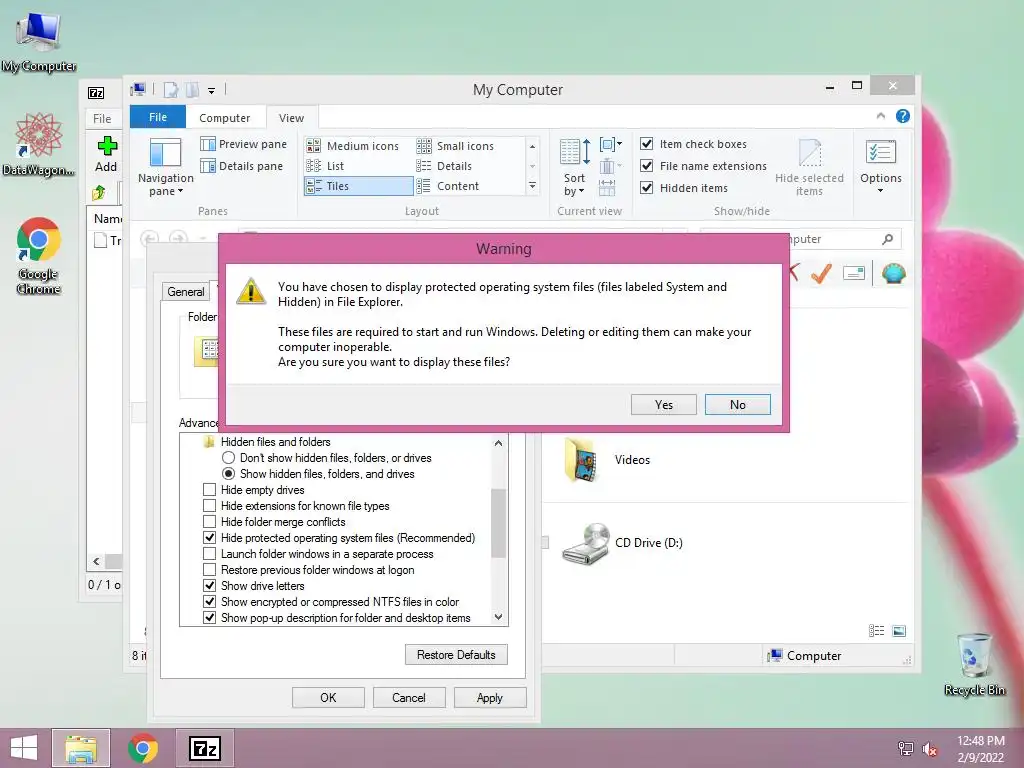Expand the layout gallery More arrow
Screen dimensions: 1024x768
coord(532,186)
